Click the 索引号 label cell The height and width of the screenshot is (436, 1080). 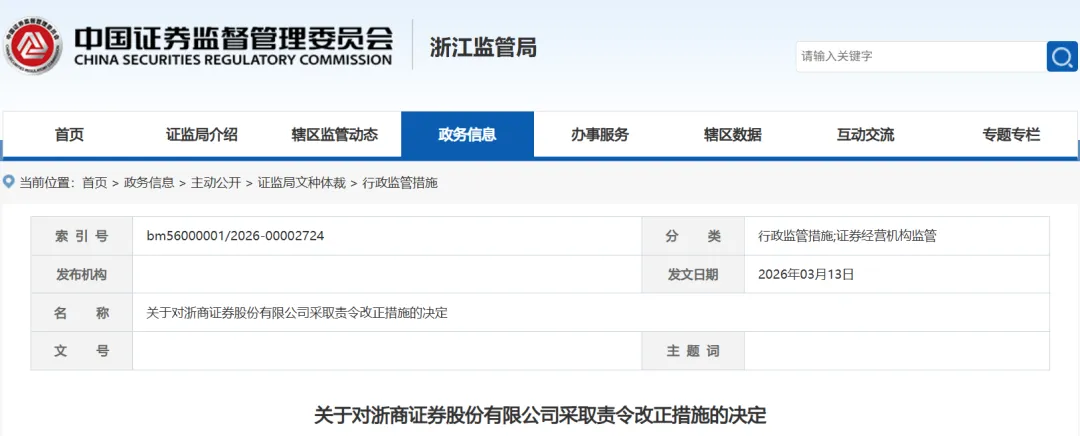pos(81,236)
